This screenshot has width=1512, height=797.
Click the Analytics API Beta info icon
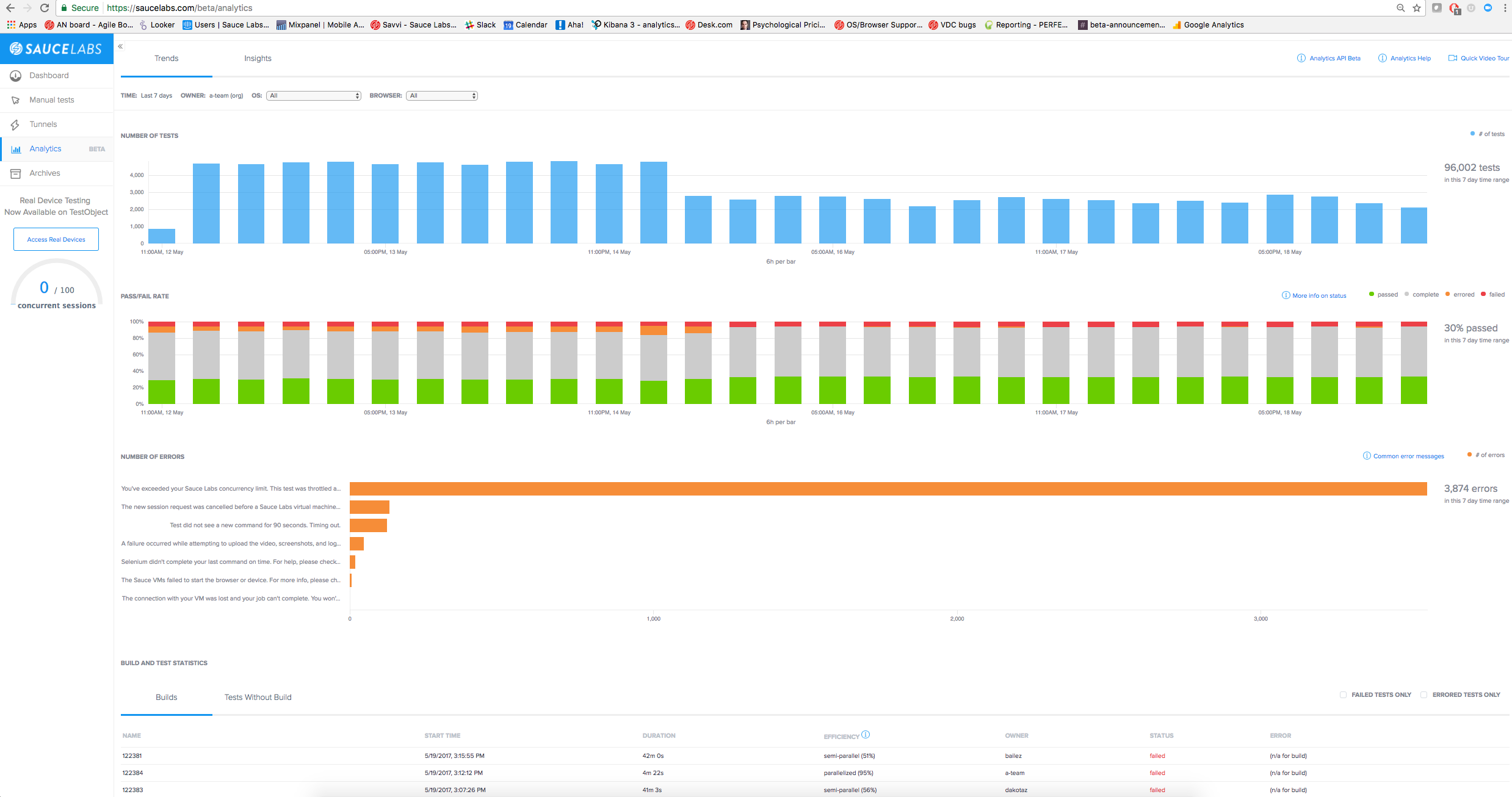tap(1301, 59)
